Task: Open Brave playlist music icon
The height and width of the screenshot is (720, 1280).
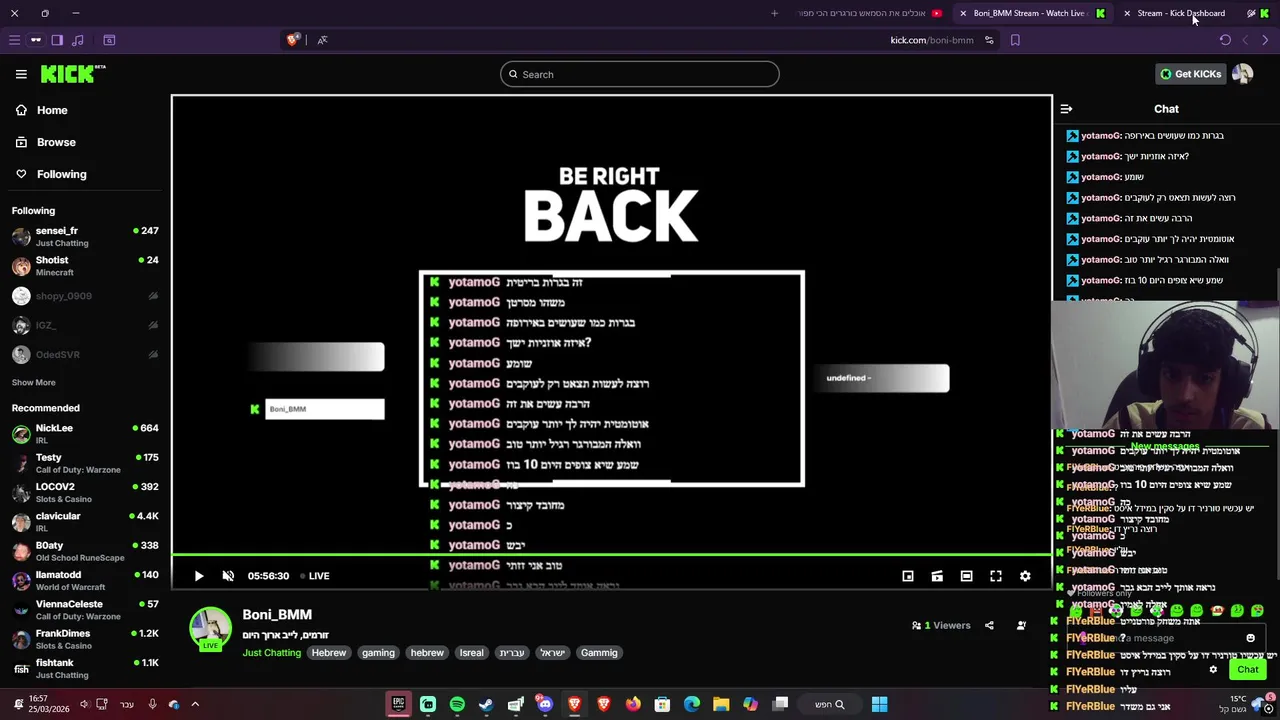Action: (78, 40)
